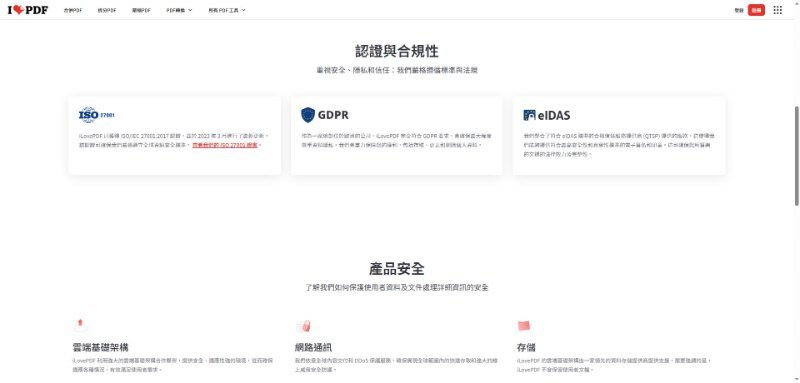The image size is (800, 383).
Task: Click the 產品安全 heading
Action: click(397, 269)
